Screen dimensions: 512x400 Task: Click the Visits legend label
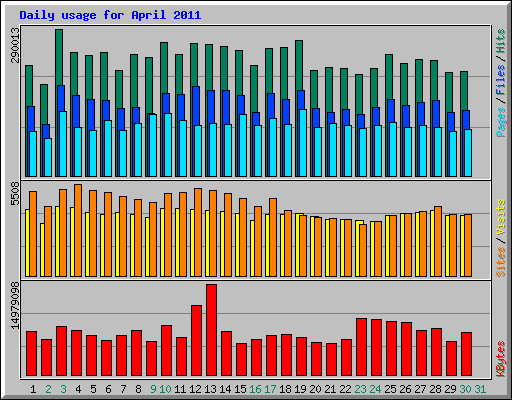501,217
